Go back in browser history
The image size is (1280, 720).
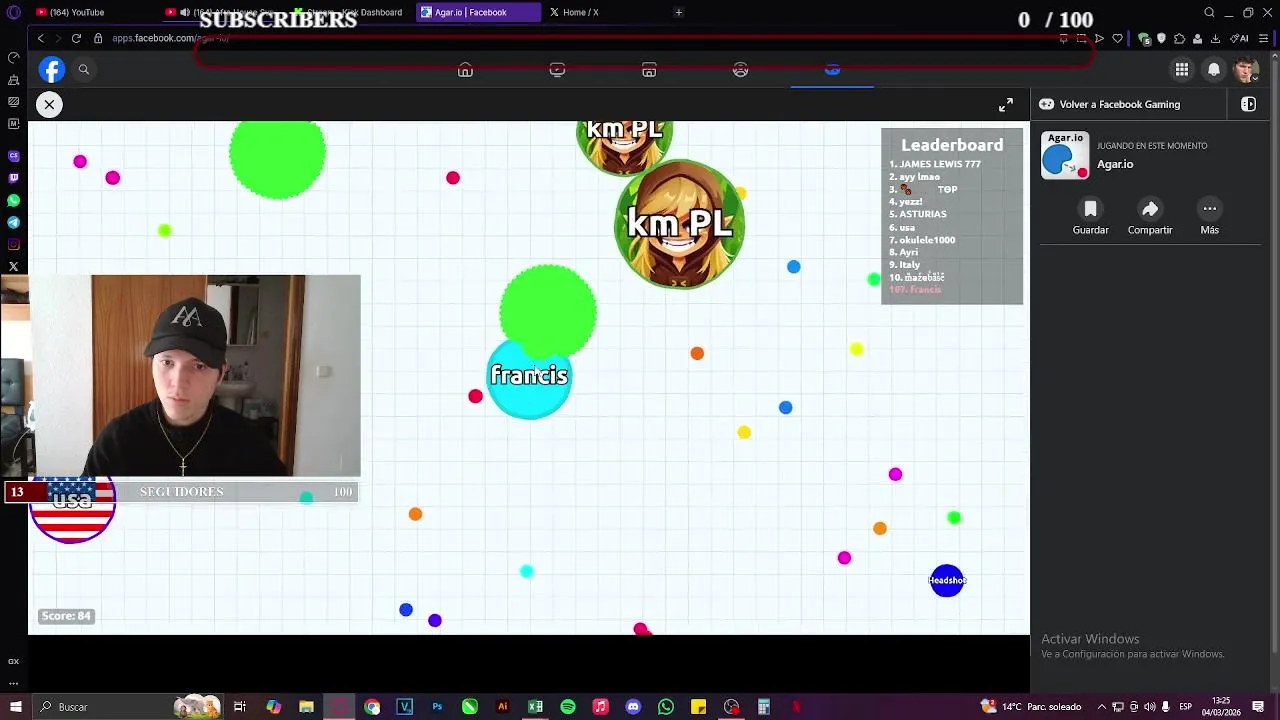pyautogui.click(x=40, y=38)
